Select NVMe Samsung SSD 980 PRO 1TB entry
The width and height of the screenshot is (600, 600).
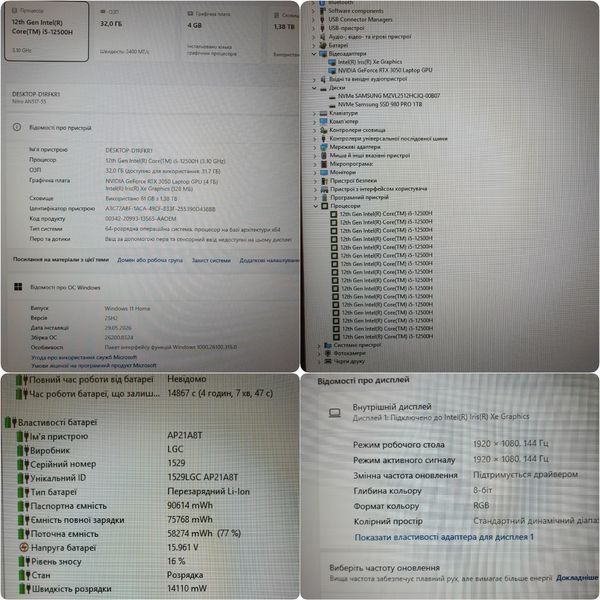pos(380,104)
